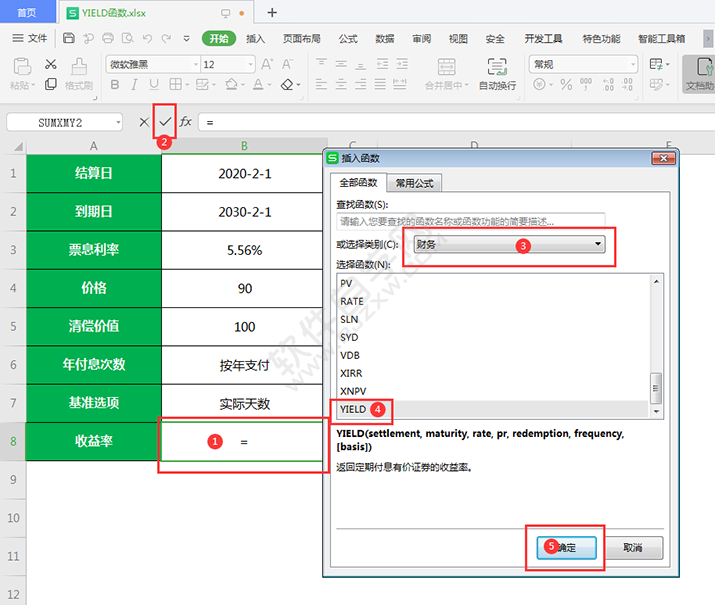Open the font size dropdown showing 12

coord(250,64)
